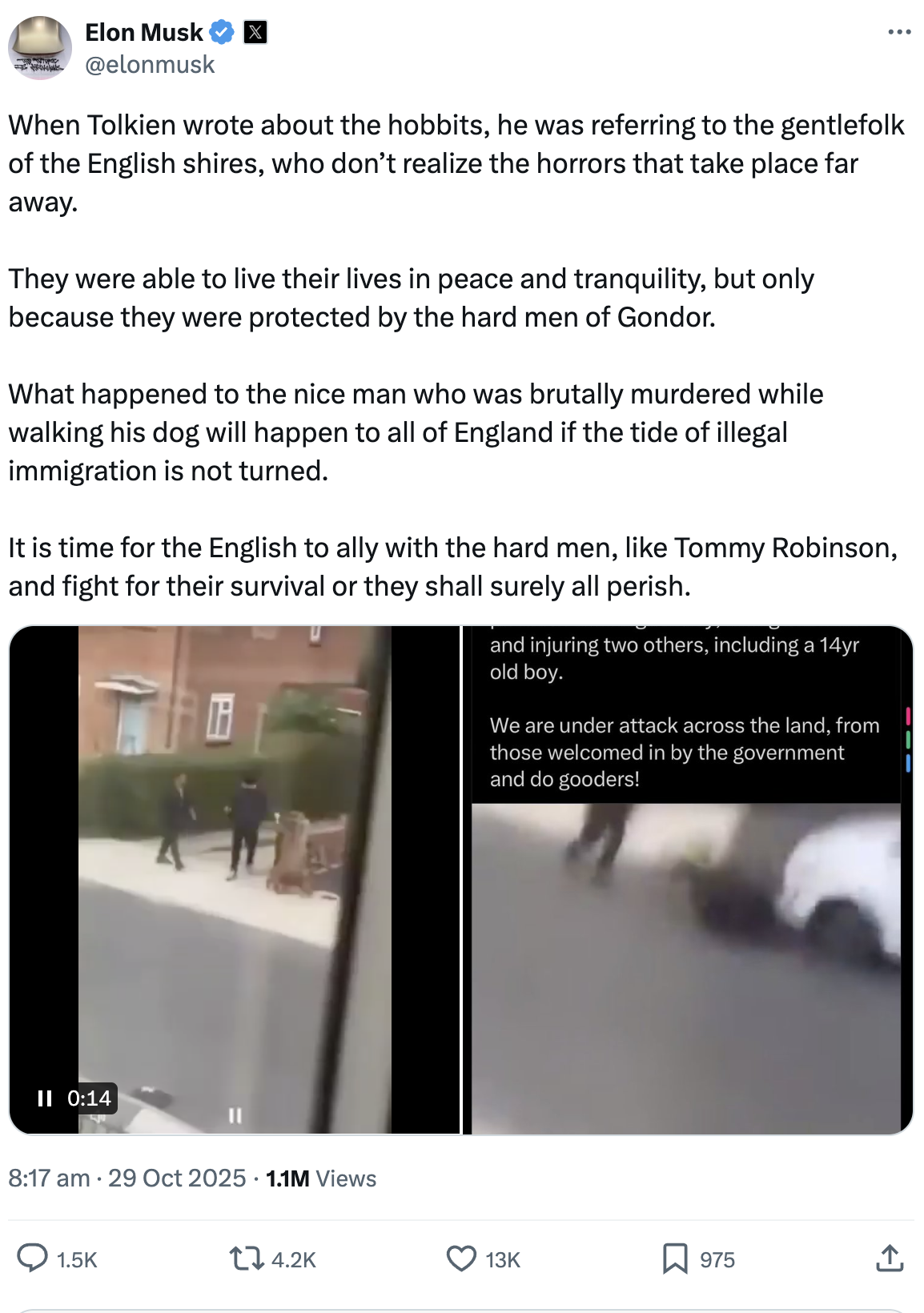
Task: Click the 4.2K reposts count
Action: pos(293,1260)
